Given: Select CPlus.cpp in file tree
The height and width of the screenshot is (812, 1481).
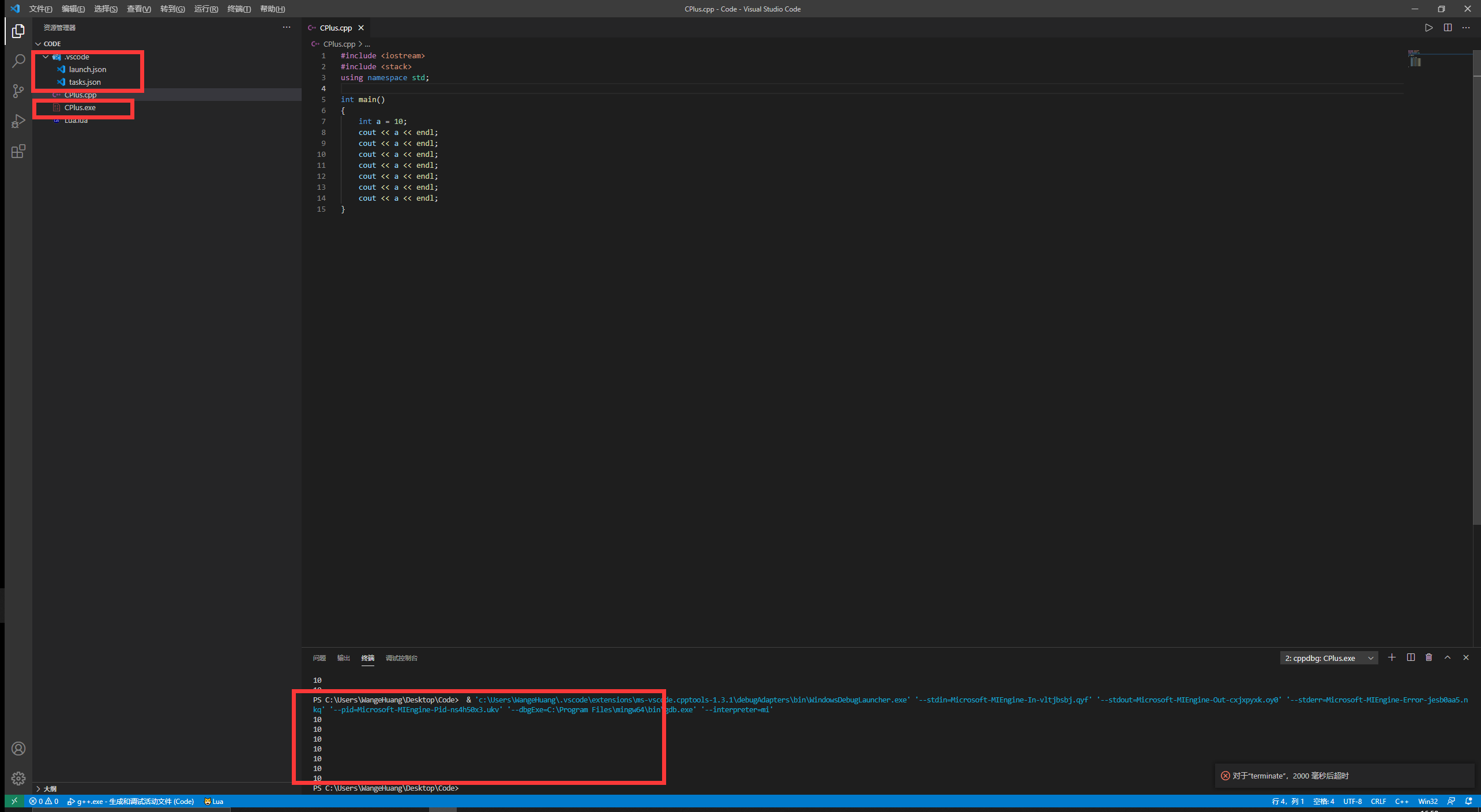Looking at the screenshot, I should point(80,95).
